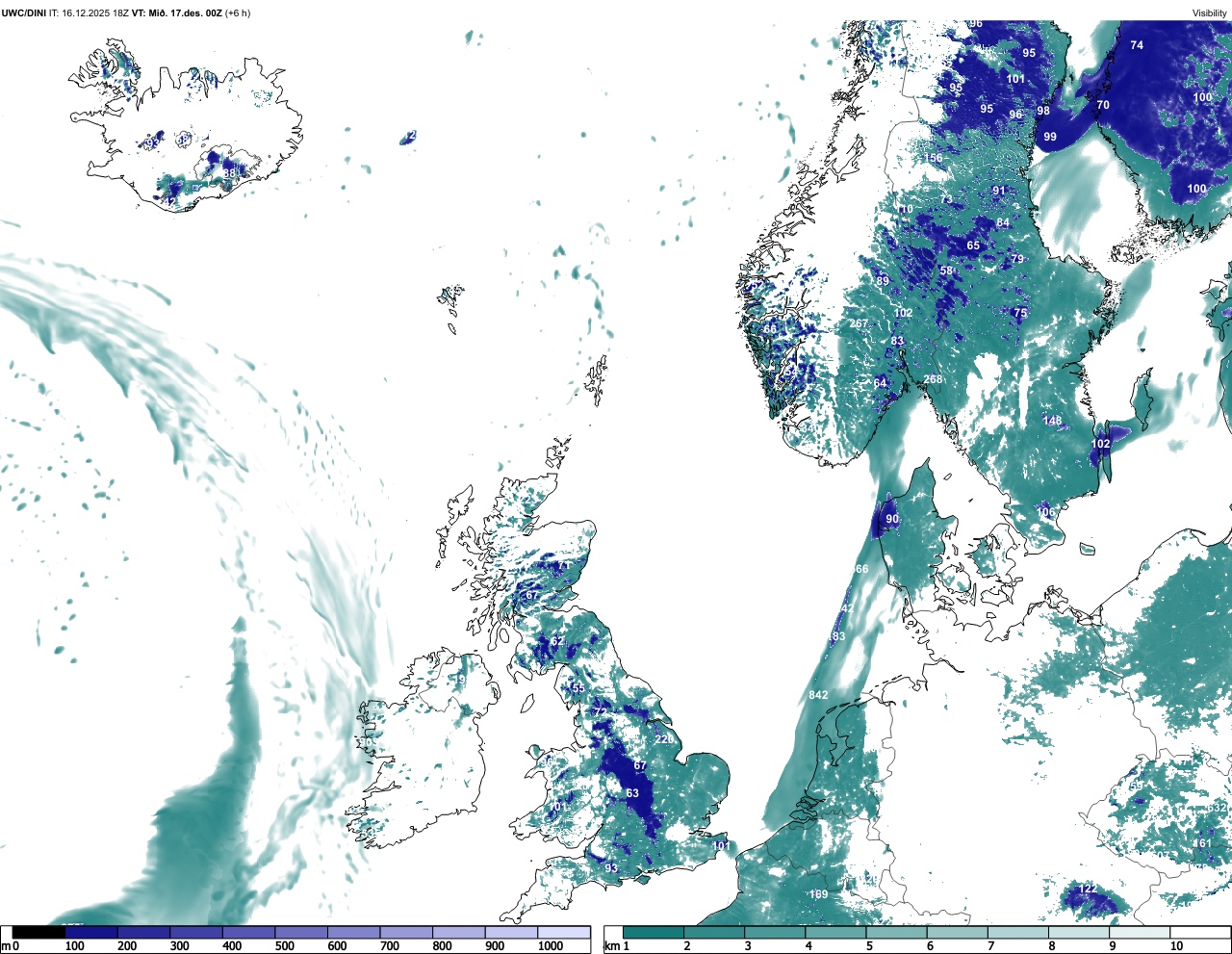1232x954 pixels.
Task: Click the map value "169" over Belgium
Action: 818,894
